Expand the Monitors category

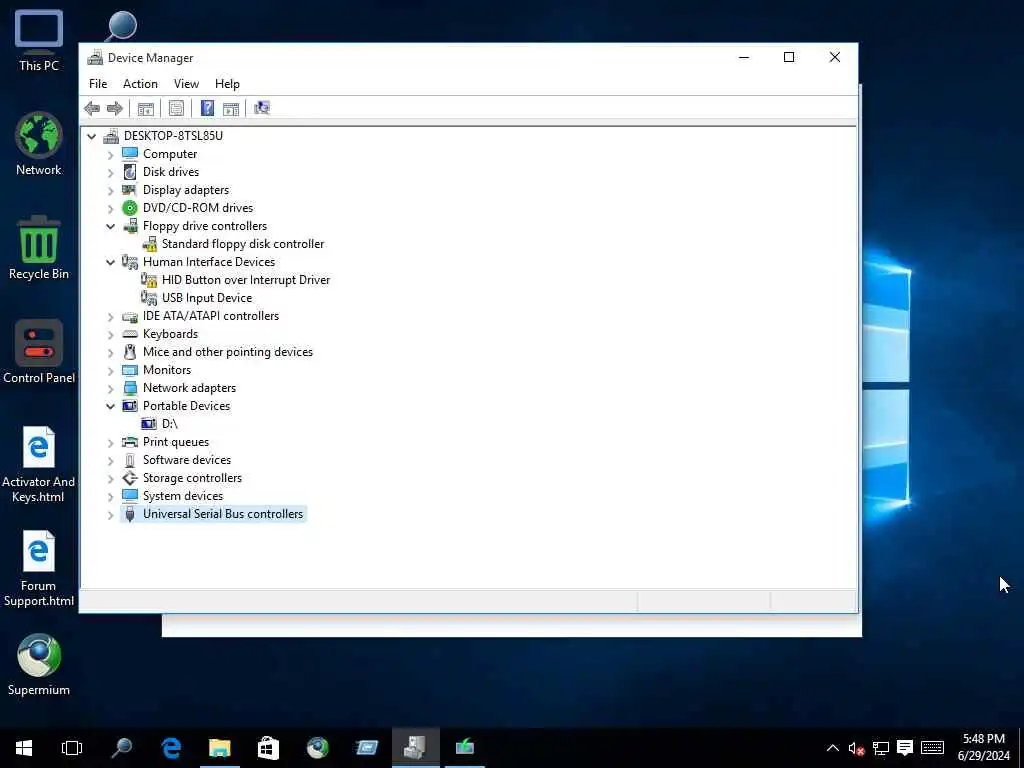coord(110,370)
